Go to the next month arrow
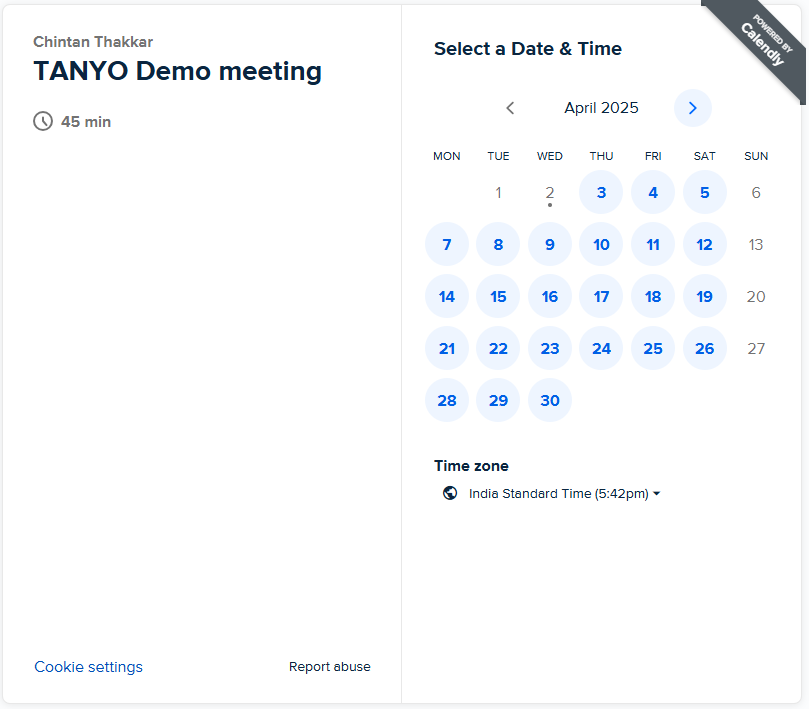 coord(692,108)
